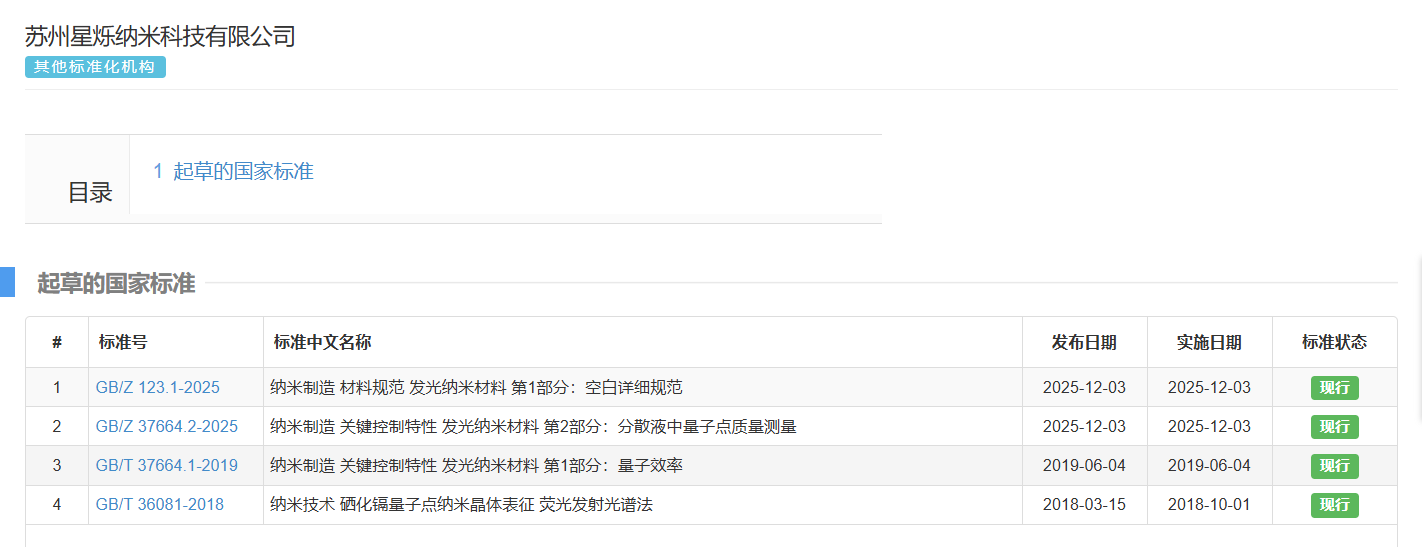Click the '#' column header

click(57, 342)
